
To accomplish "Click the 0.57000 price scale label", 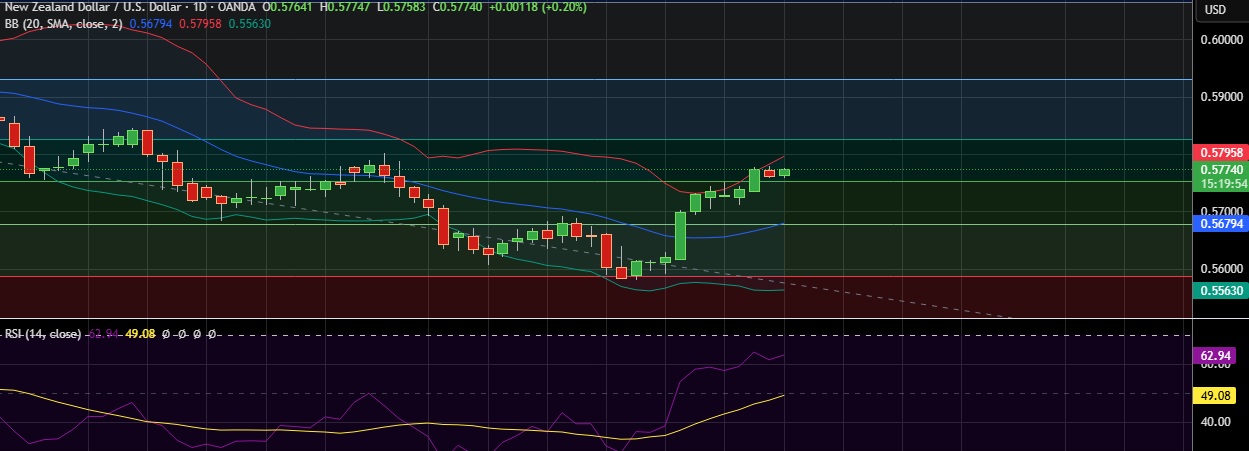I will [x=1220, y=212].
